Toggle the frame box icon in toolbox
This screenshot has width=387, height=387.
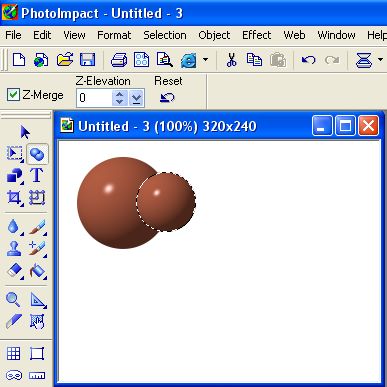click(x=37, y=353)
